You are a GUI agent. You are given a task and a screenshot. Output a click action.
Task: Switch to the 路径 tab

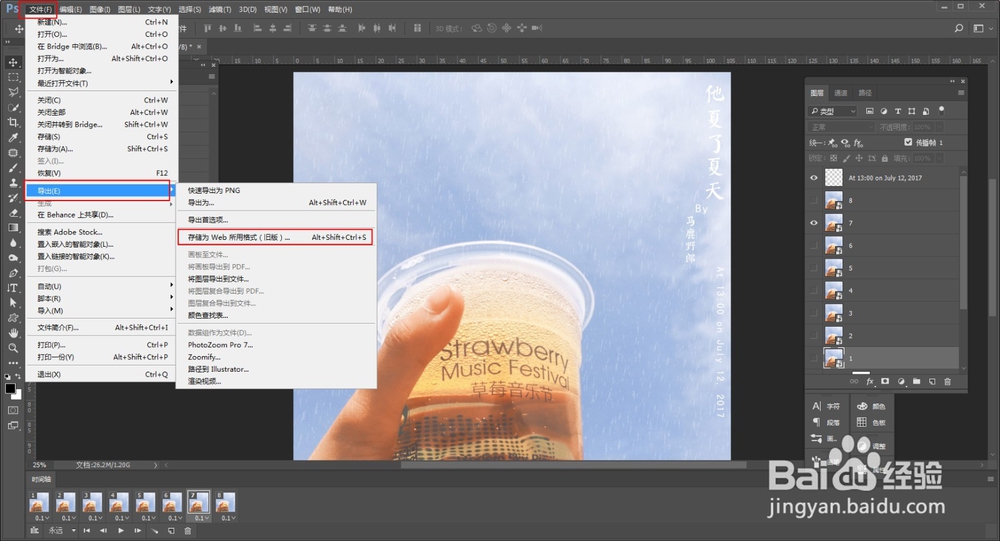coord(865,93)
